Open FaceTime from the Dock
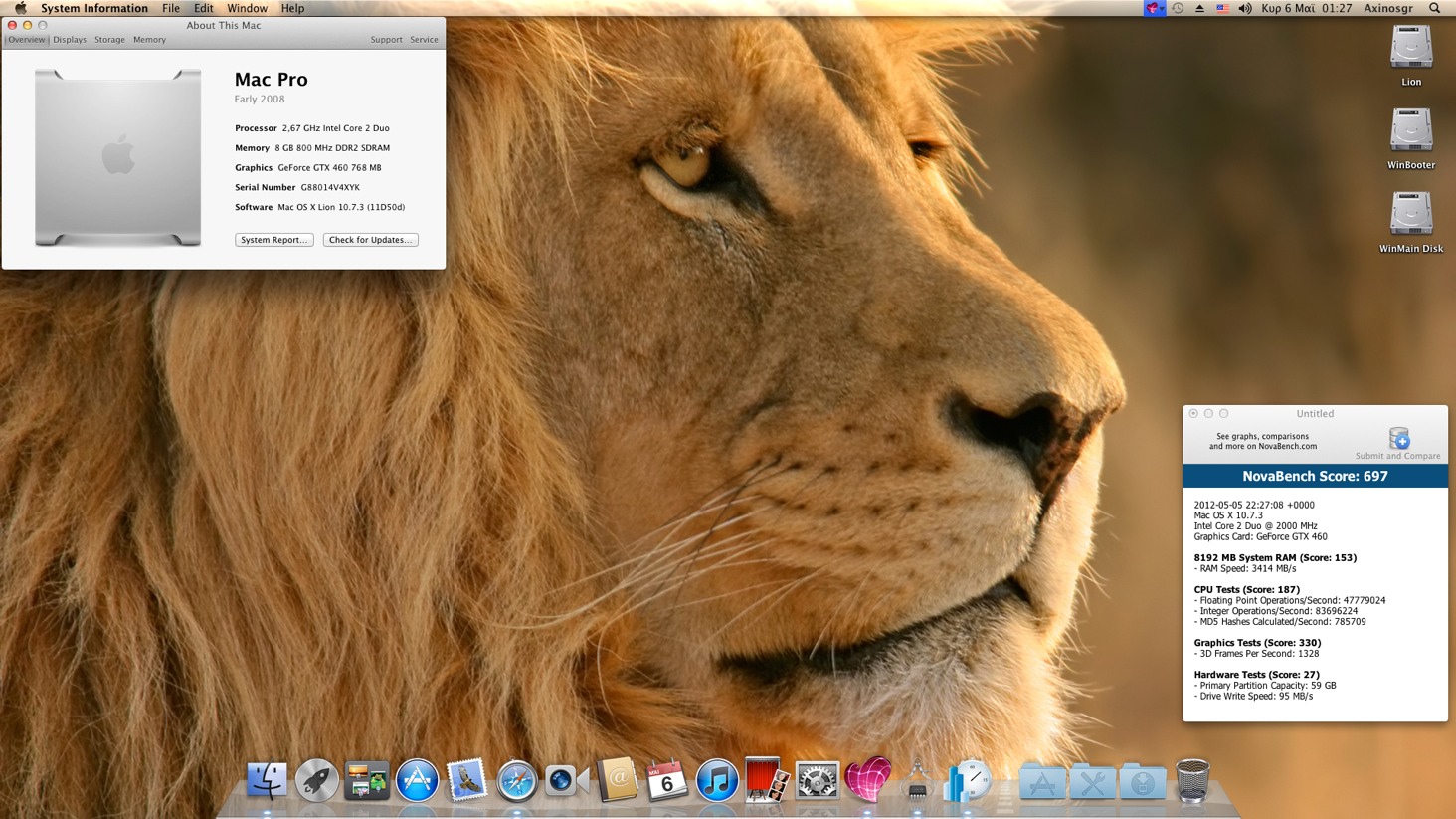This screenshot has width=1456, height=819. (567, 780)
